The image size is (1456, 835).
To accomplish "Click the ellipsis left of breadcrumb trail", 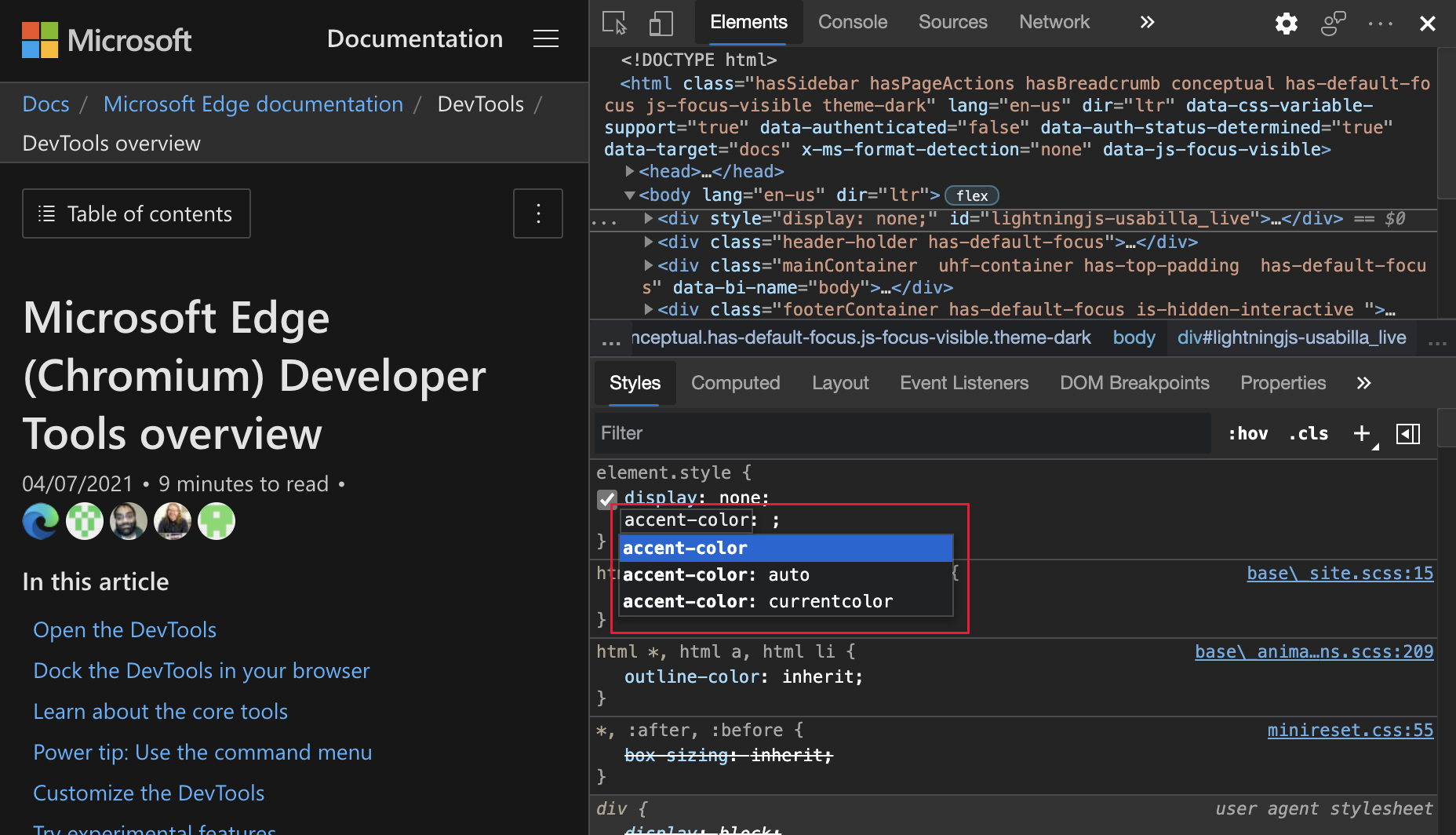I will (x=611, y=341).
